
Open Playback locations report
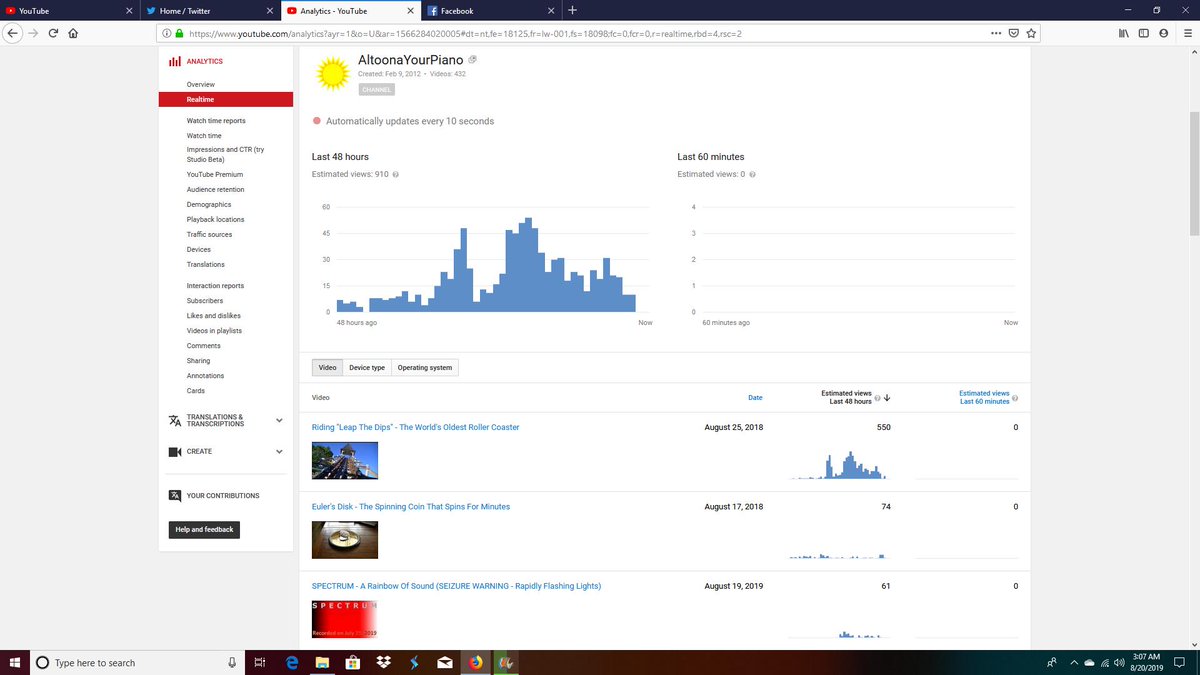tap(215, 219)
